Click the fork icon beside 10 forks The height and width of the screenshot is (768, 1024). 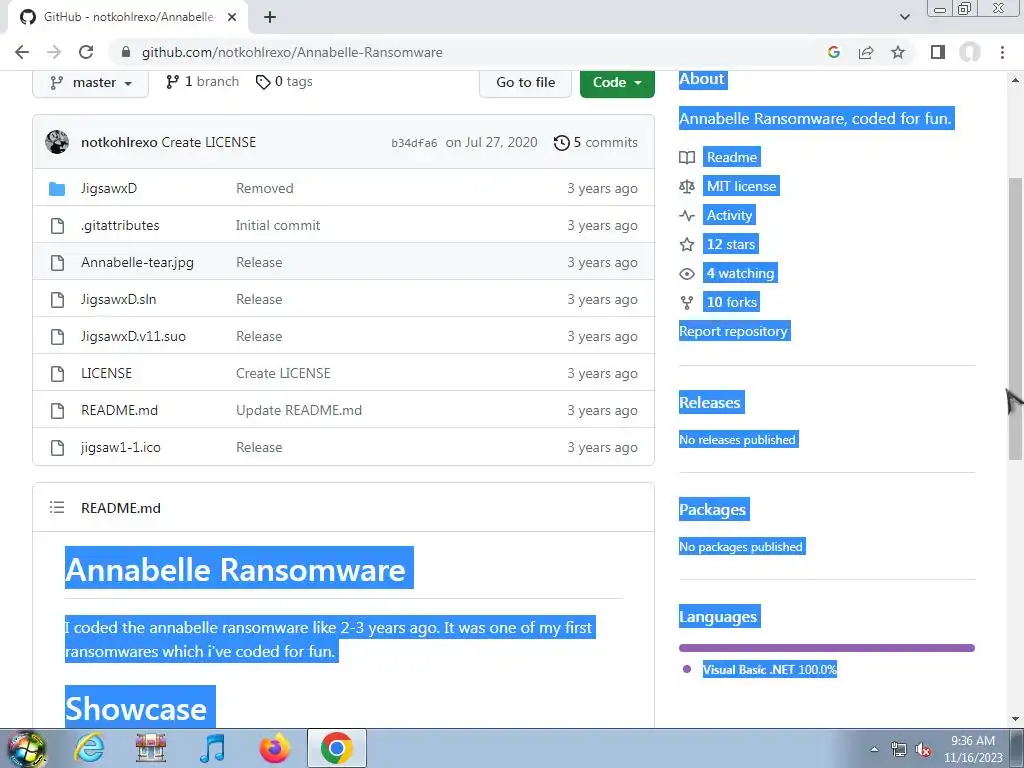click(686, 302)
